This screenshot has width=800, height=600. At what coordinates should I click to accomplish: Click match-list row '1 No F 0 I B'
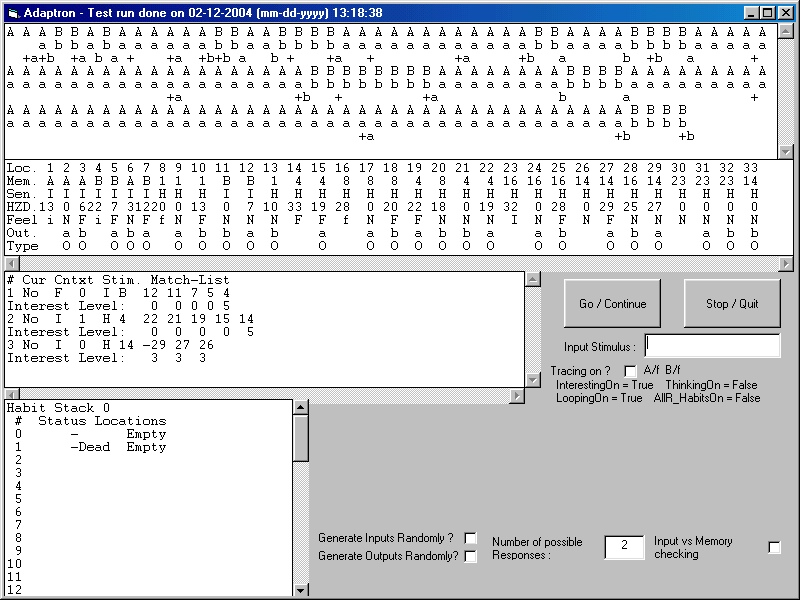tap(118, 293)
